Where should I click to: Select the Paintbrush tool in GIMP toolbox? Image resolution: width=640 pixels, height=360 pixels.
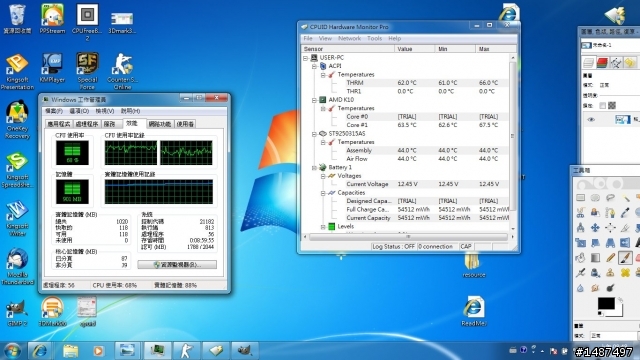click(625, 258)
